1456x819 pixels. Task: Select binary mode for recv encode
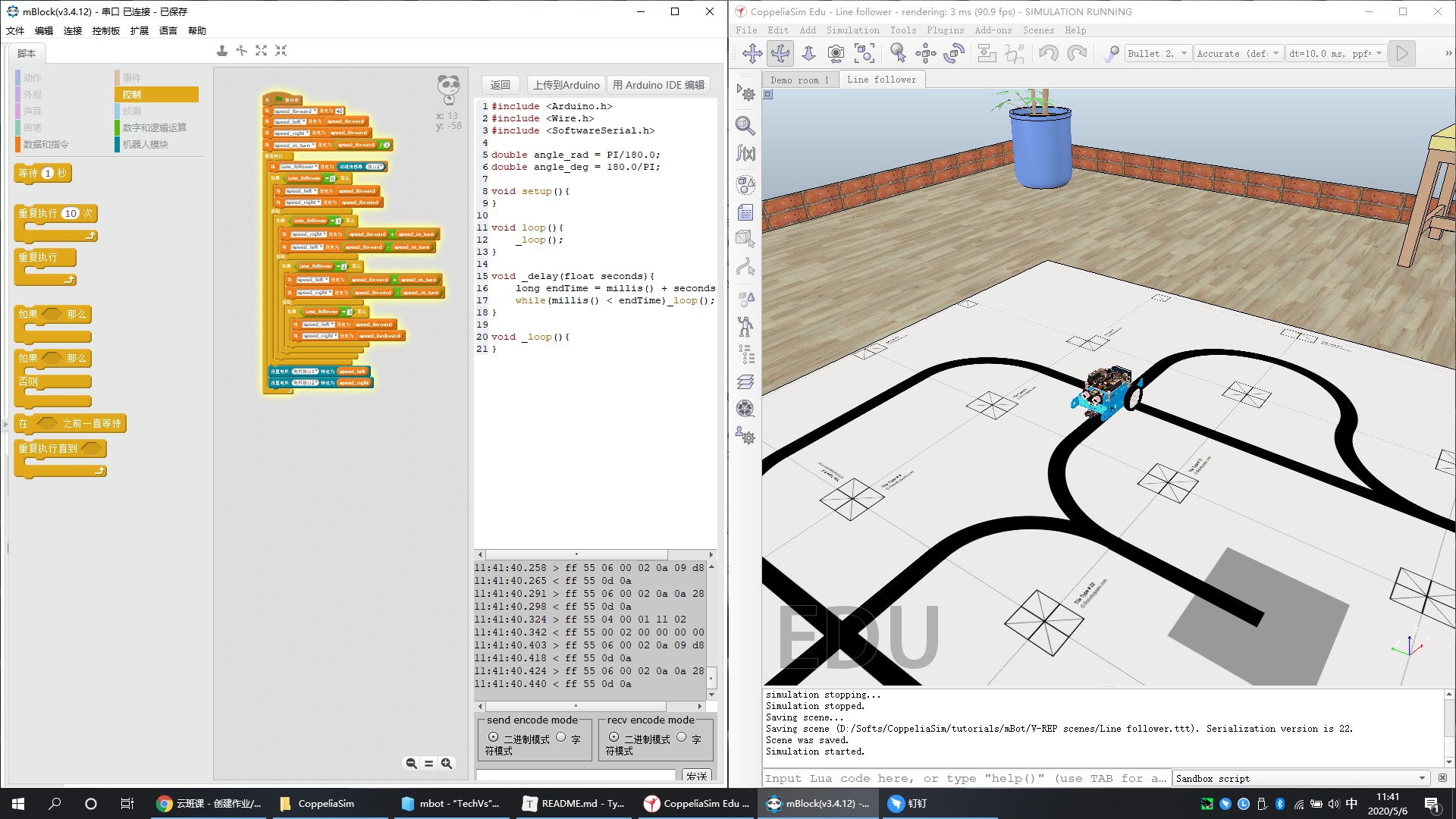click(613, 737)
